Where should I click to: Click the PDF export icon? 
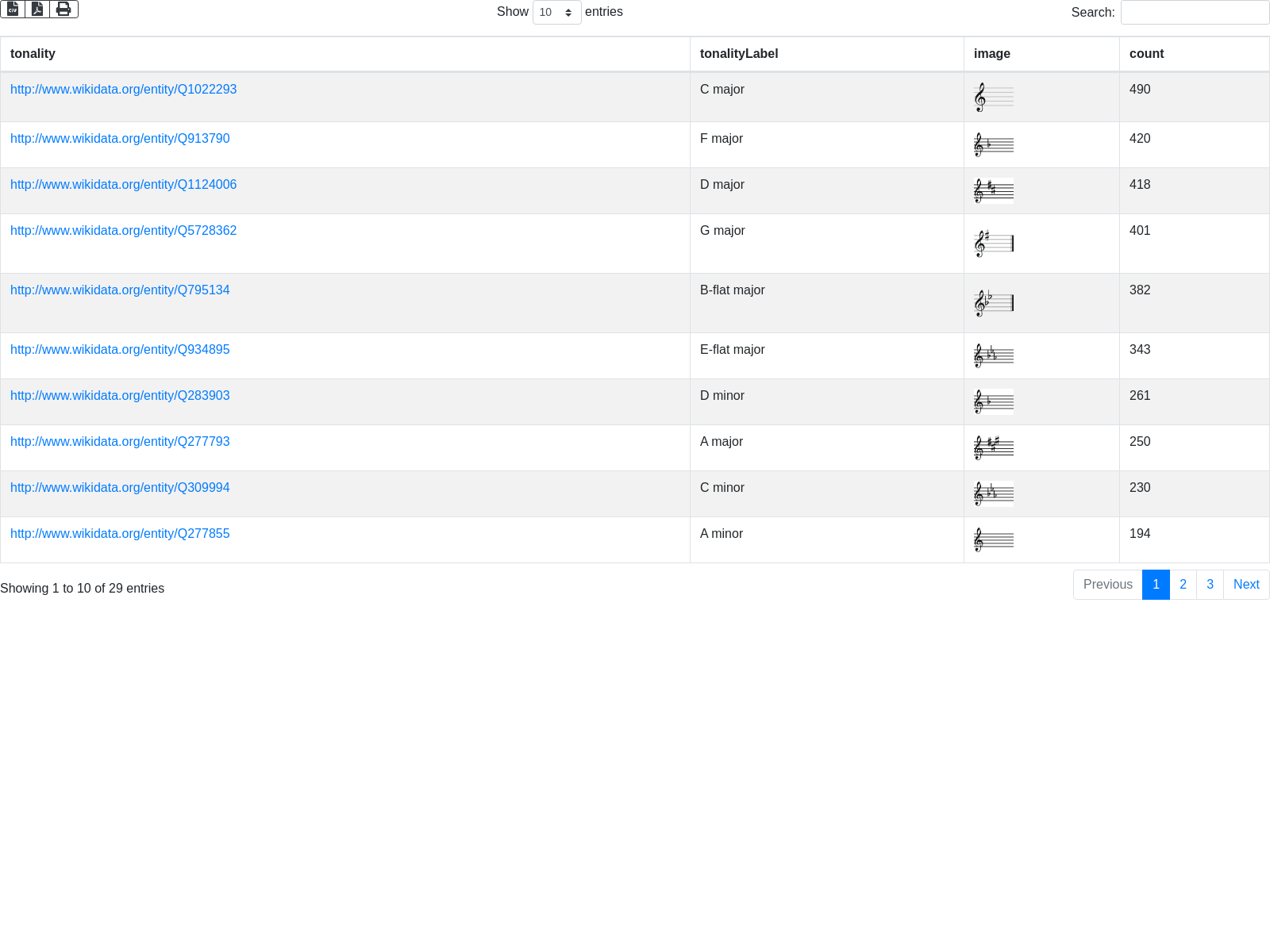pos(37,9)
